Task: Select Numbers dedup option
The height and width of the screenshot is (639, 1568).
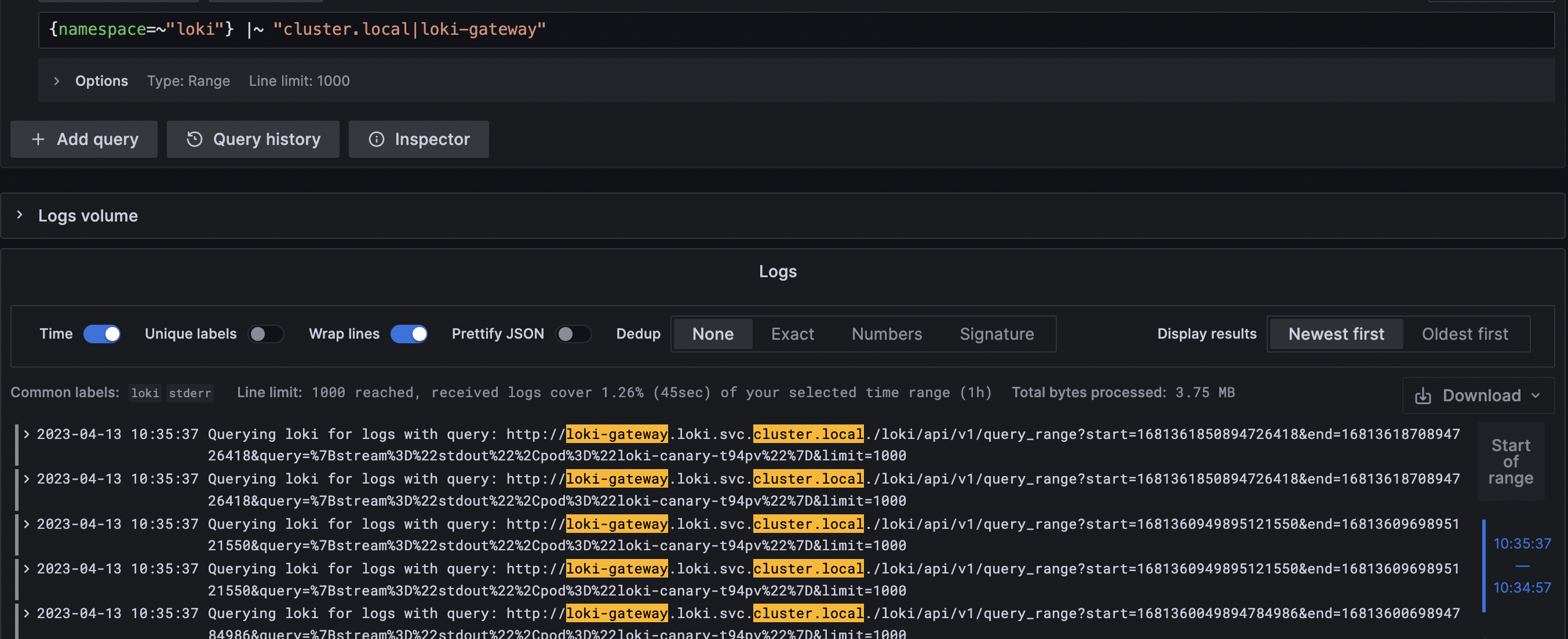Action: coord(886,334)
